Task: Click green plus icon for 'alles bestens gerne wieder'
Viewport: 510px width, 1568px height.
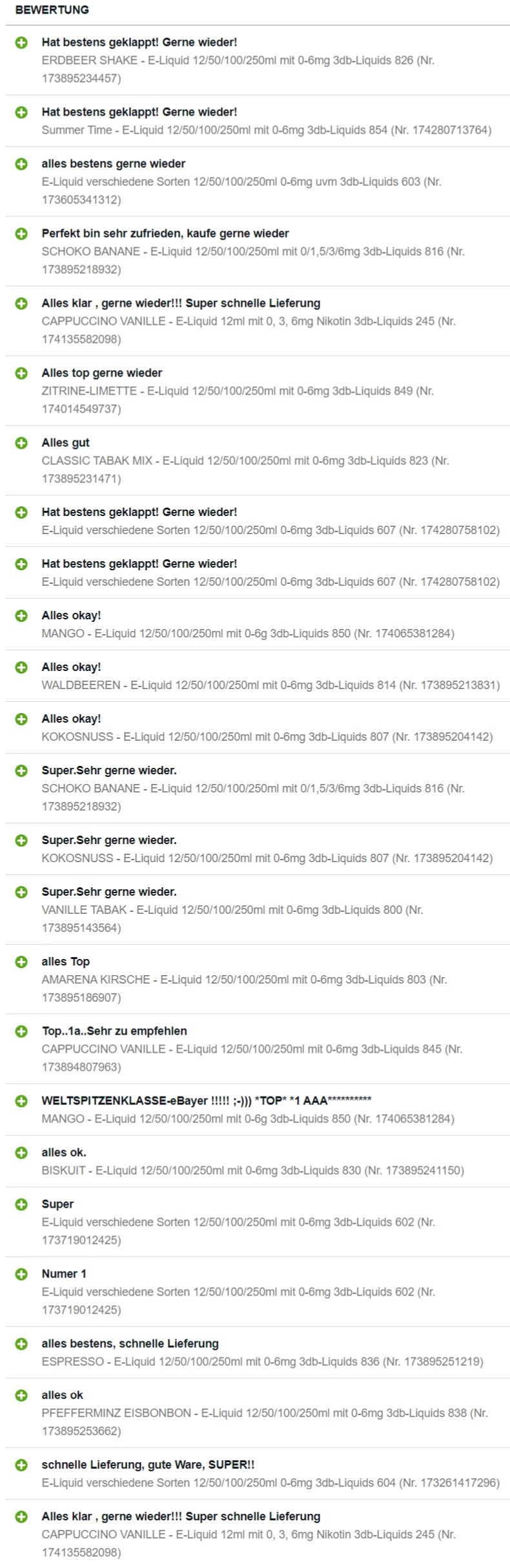Action: pyautogui.click(x=21, y=164)
